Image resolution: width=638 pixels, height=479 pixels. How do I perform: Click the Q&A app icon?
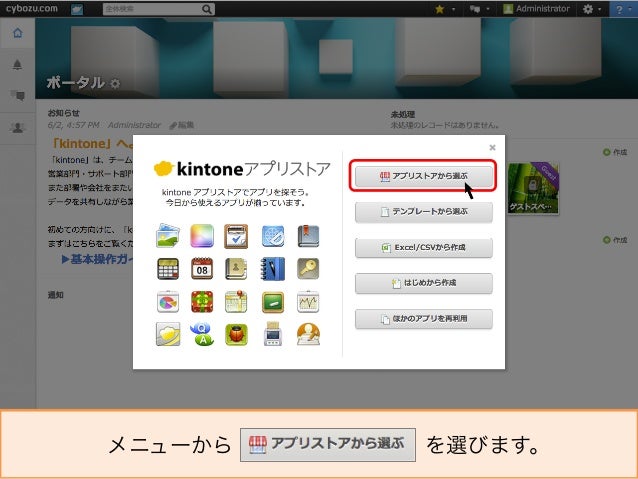[x=202, y=335]
